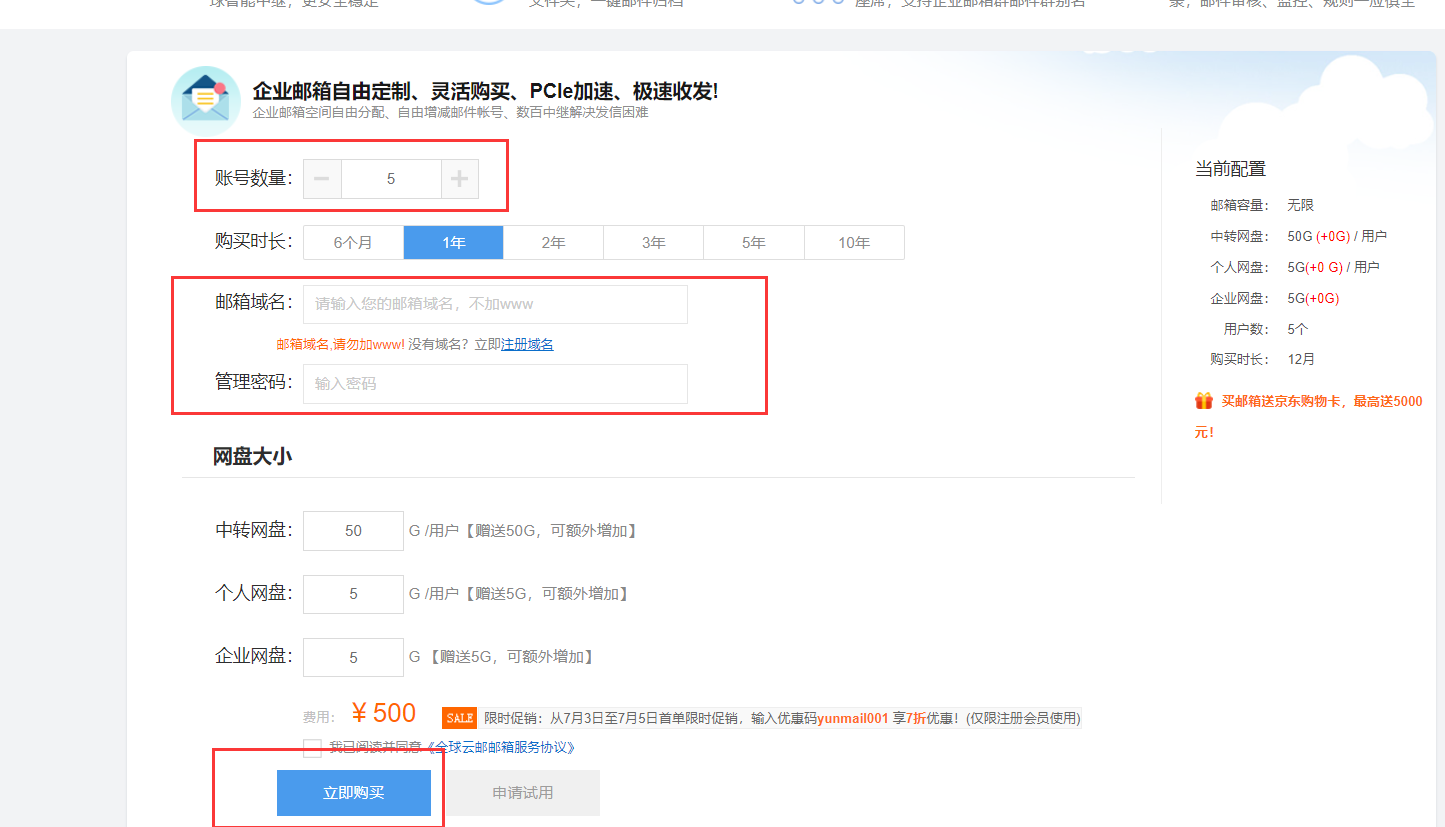The width and height of the screenshot is (1445, 827).
Task: Choose the 3年 duration option
Action: coord(653,243)
